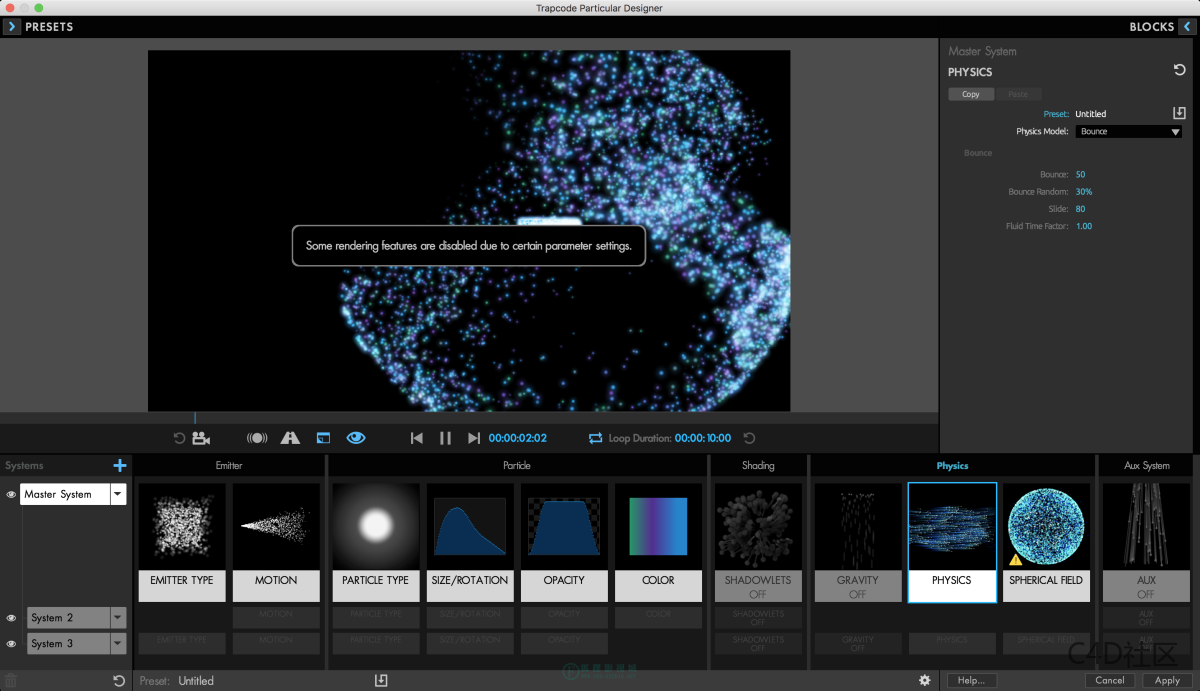Hide System 2 with its eye toggle
The width and height of the screenshot is (1200, 691).
tap(10, 617)
